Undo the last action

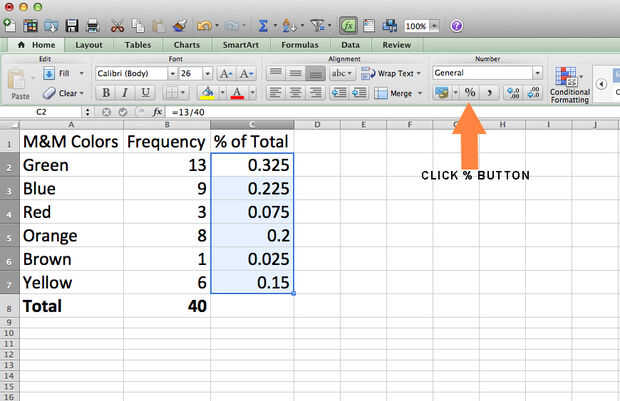point(204,26)
